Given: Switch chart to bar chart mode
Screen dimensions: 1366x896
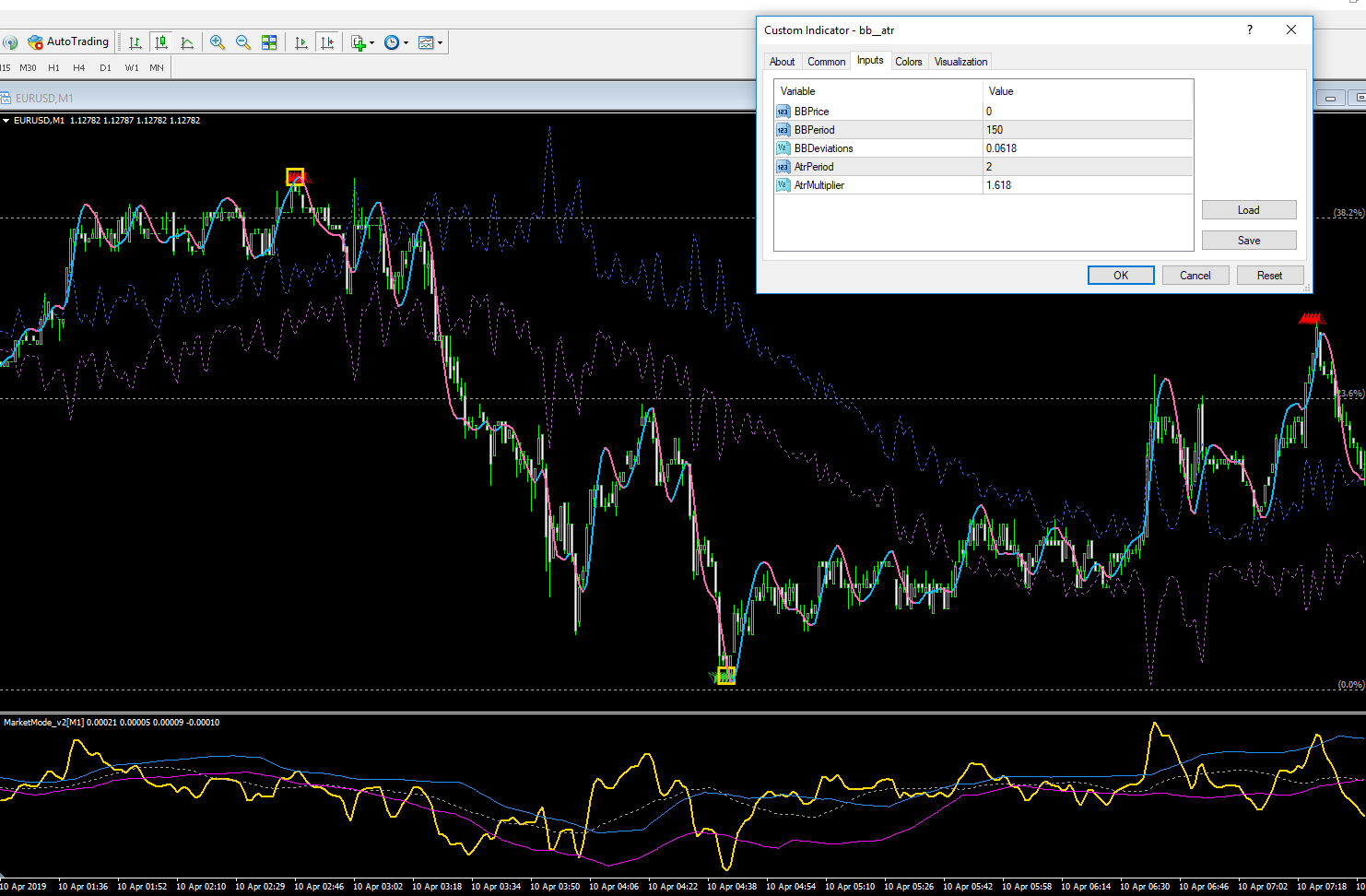Looking at the screenshot, I should click(x=135, y=42).
